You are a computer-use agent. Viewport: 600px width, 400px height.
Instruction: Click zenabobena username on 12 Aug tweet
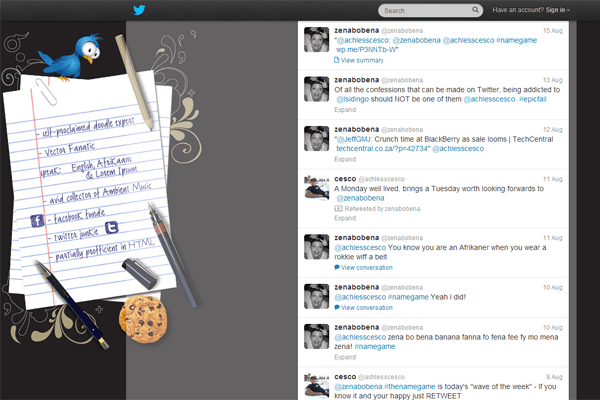coord(357,129)
